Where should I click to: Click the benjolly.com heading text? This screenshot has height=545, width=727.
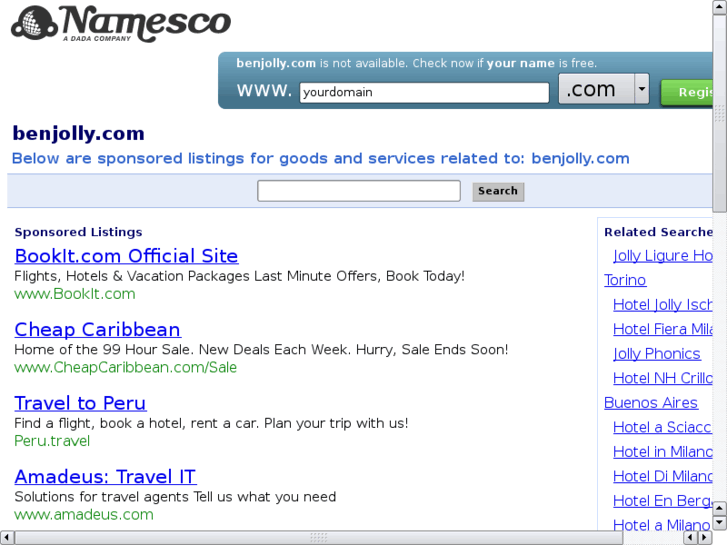[78, 134]
